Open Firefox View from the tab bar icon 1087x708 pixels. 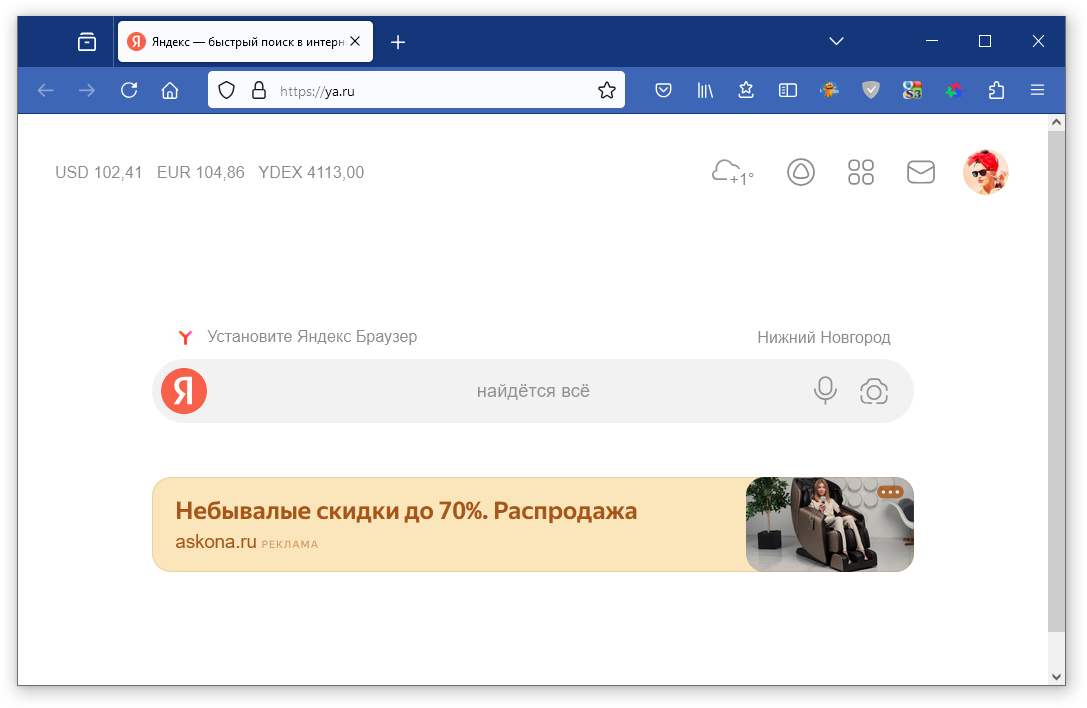[x=87, y=42]
